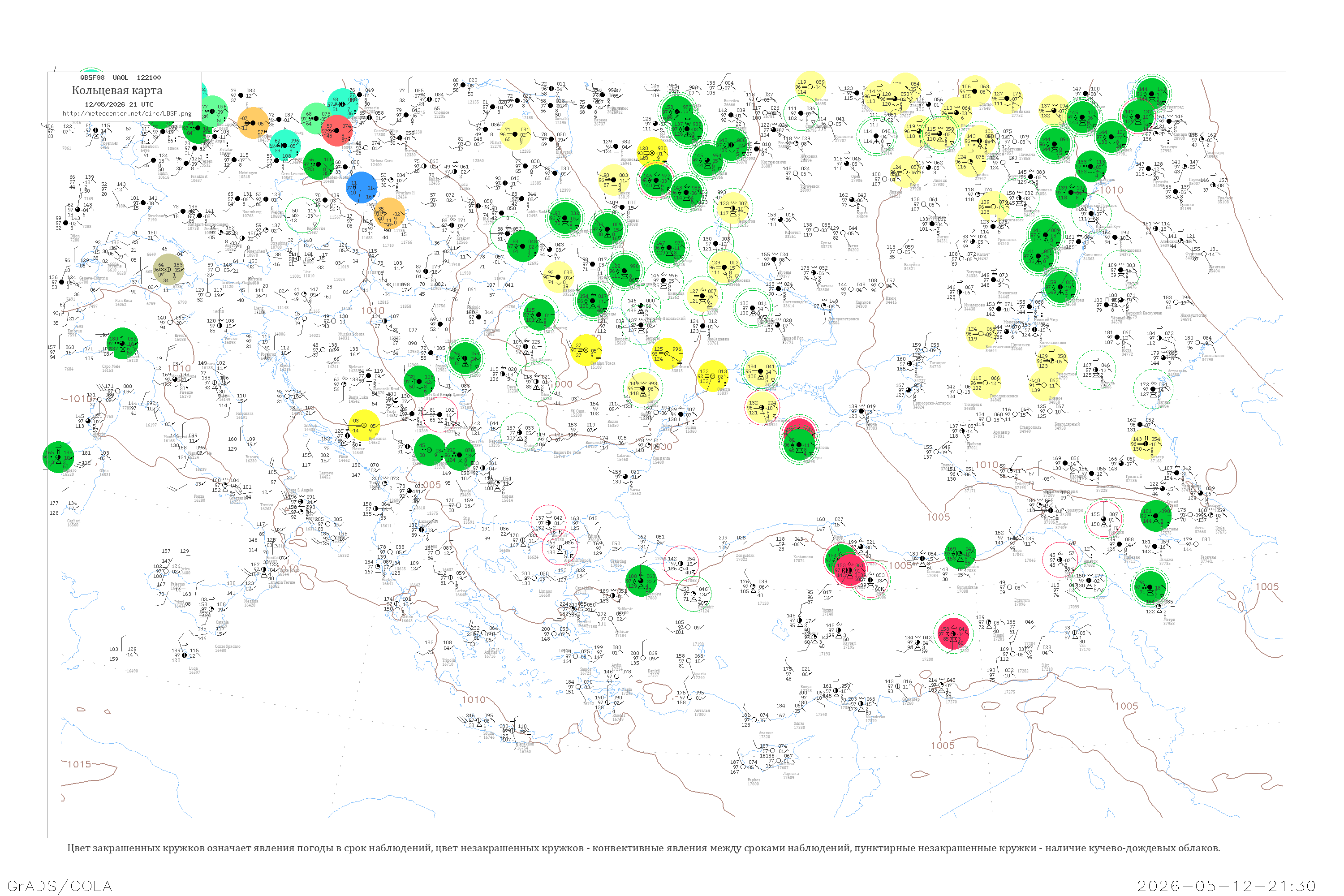
Task: Click the "Zielona Gora" station label
Action: 381,161
